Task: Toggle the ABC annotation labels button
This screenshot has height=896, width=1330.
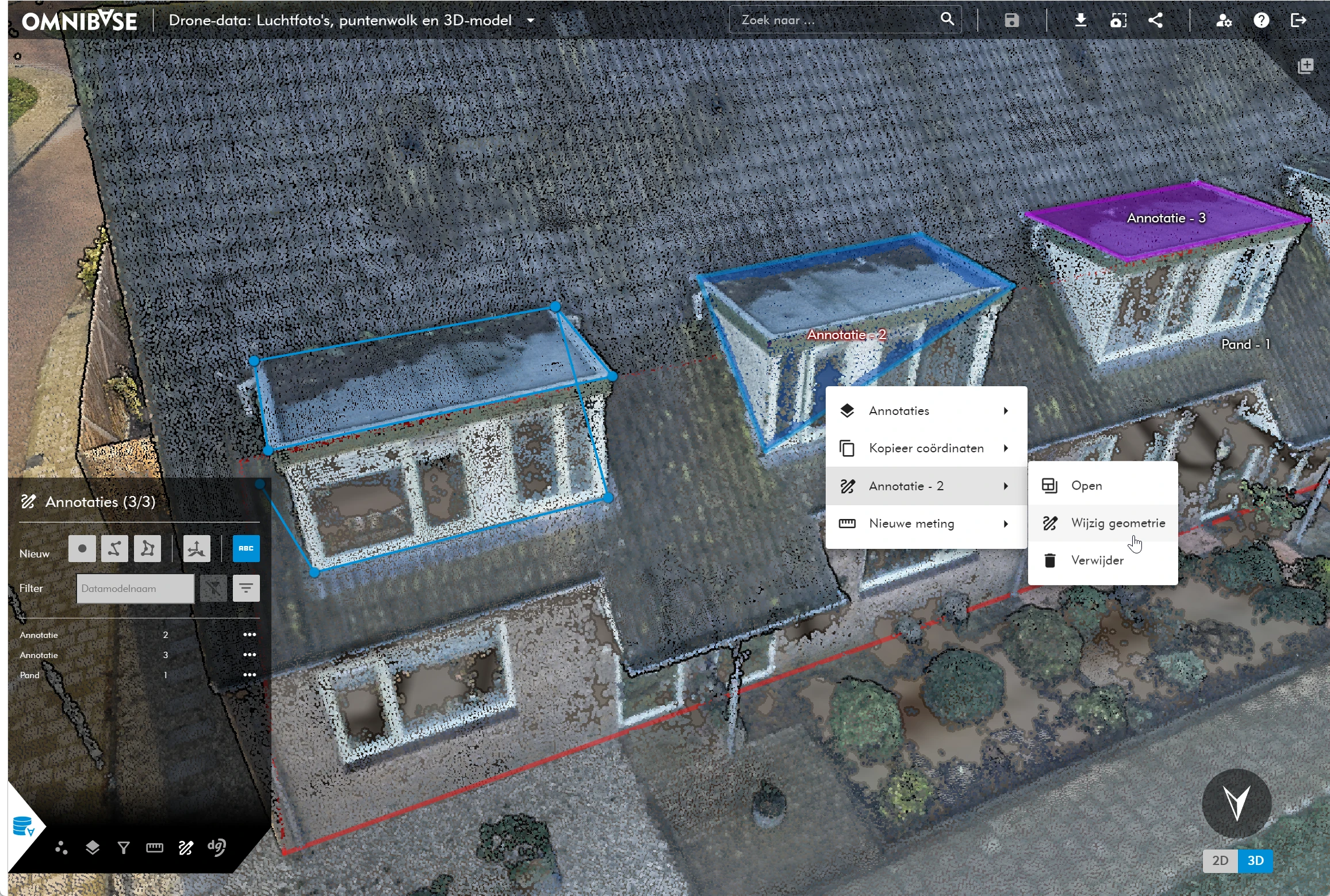Action: tap(246, 548)
